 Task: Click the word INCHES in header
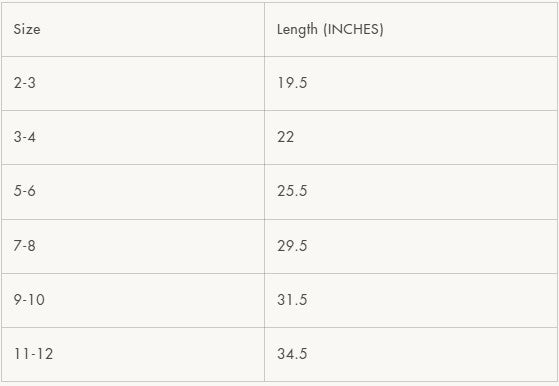(354, 29)
